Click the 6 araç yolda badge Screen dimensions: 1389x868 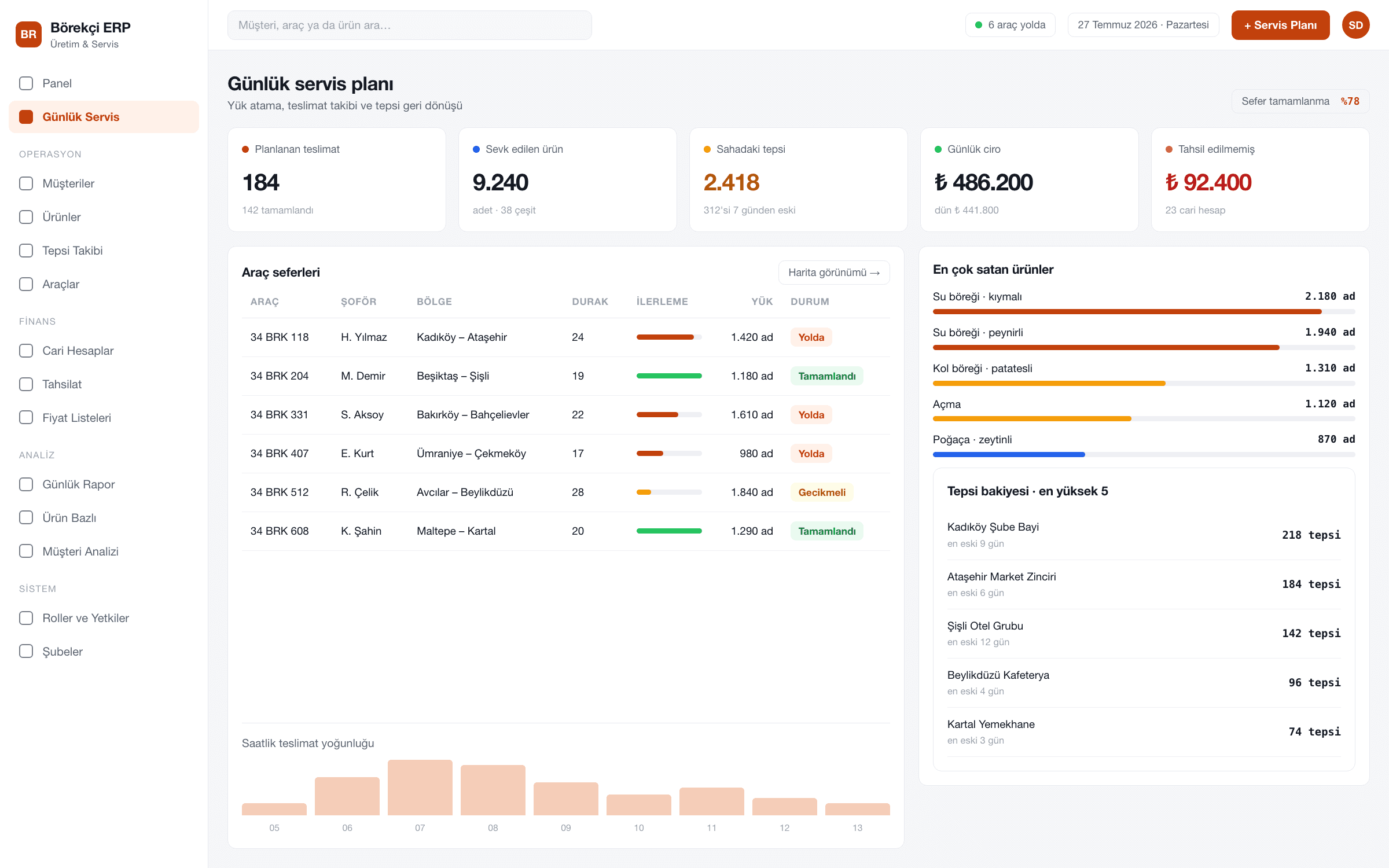coord(1010,25)
